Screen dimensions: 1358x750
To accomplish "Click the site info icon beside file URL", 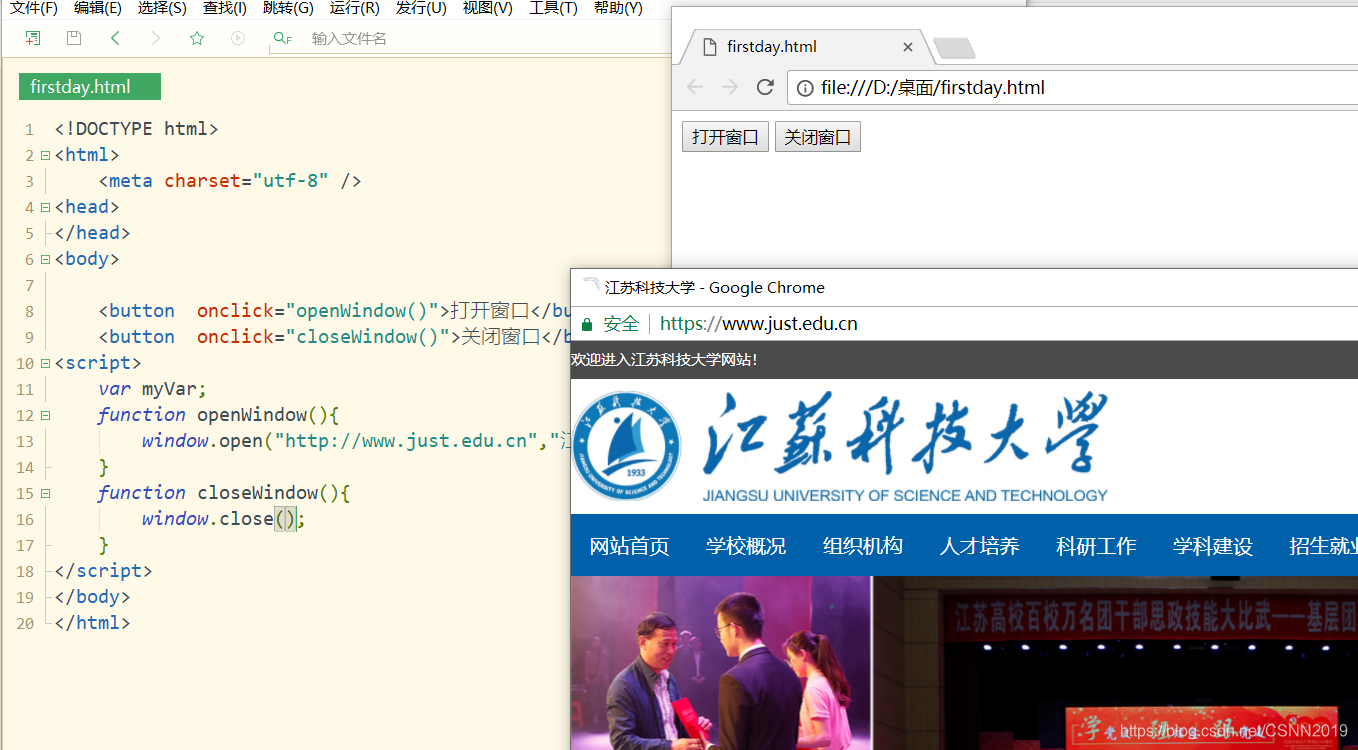I will 804,88.
